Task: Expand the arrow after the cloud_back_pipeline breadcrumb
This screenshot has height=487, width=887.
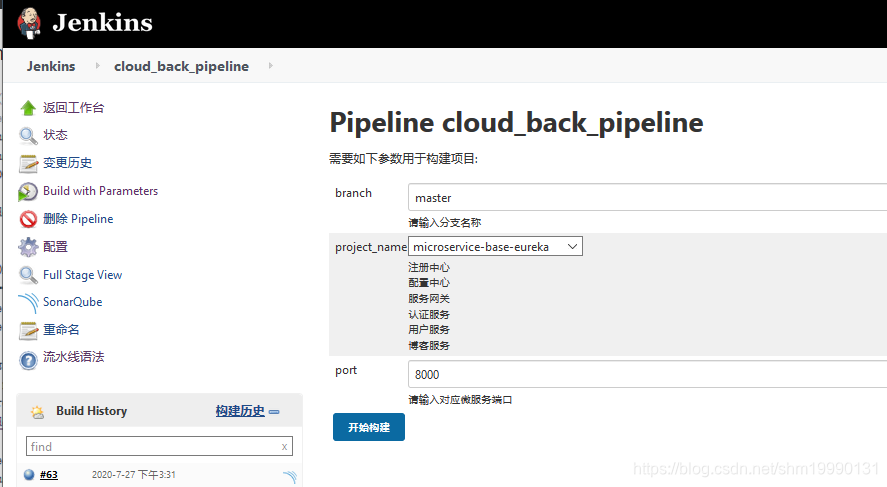Action: click(270, 66)
